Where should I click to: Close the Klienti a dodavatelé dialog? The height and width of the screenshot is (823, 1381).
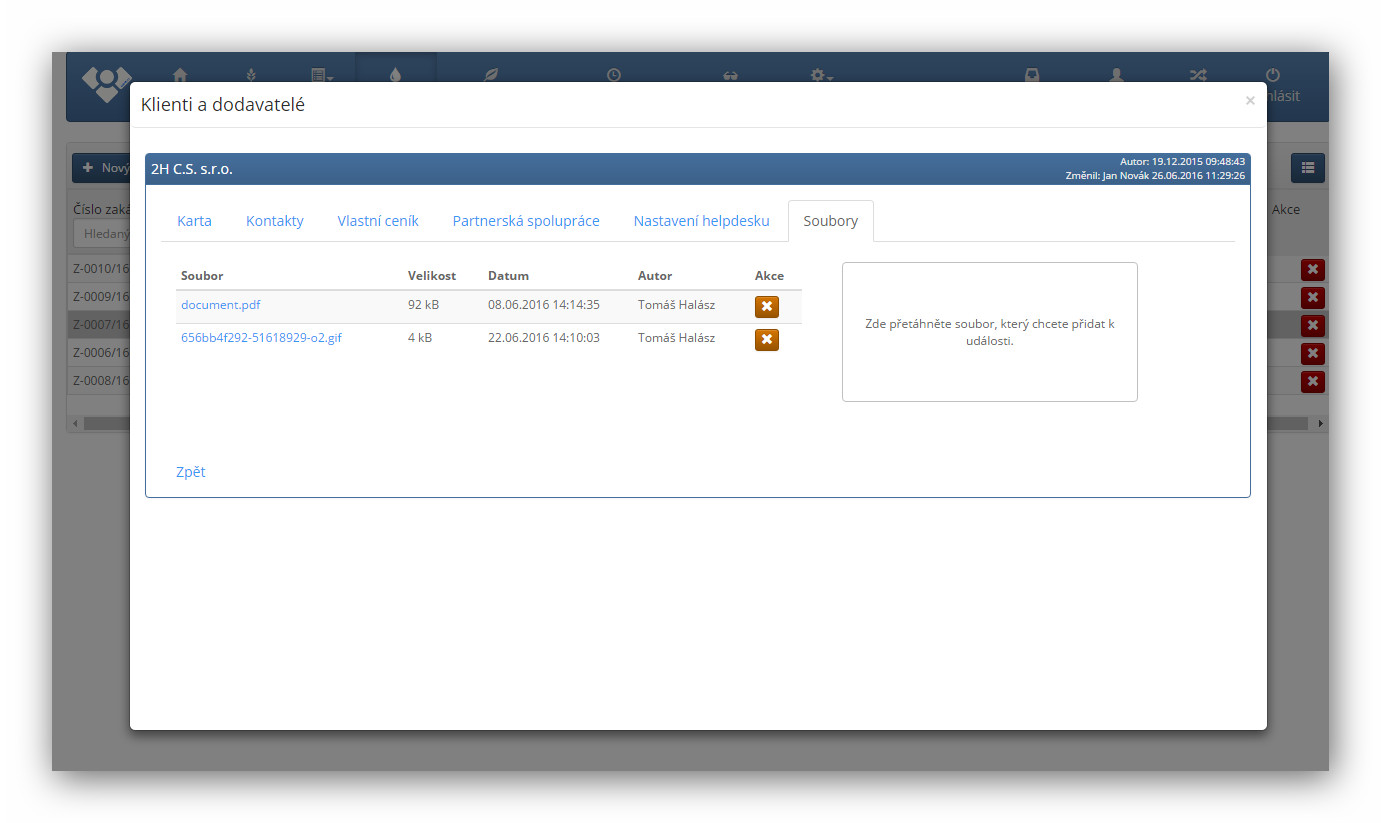(1249, 101)
